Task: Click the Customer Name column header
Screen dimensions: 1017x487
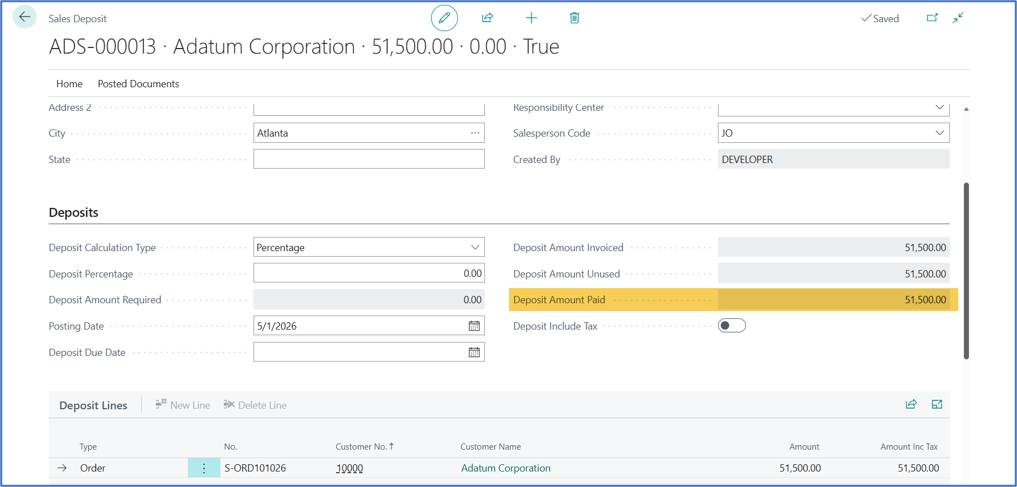Action: [490, 447]
